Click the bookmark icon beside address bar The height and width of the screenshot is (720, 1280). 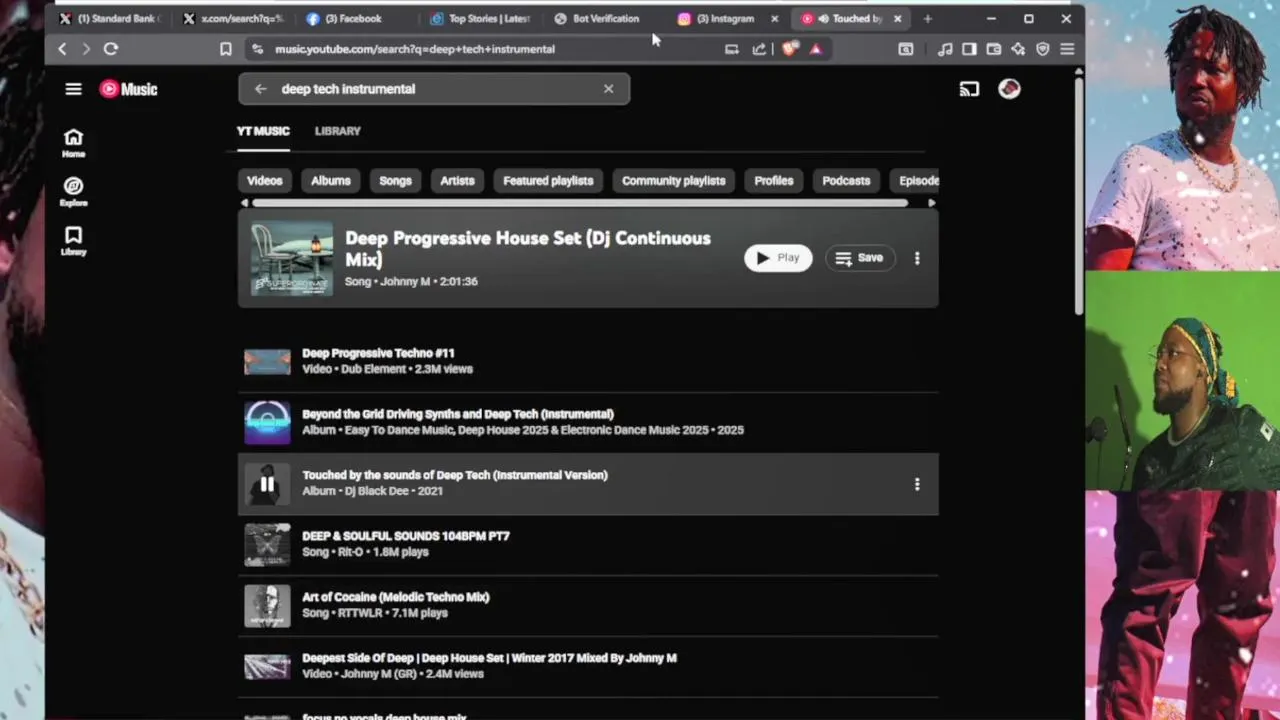225,48
